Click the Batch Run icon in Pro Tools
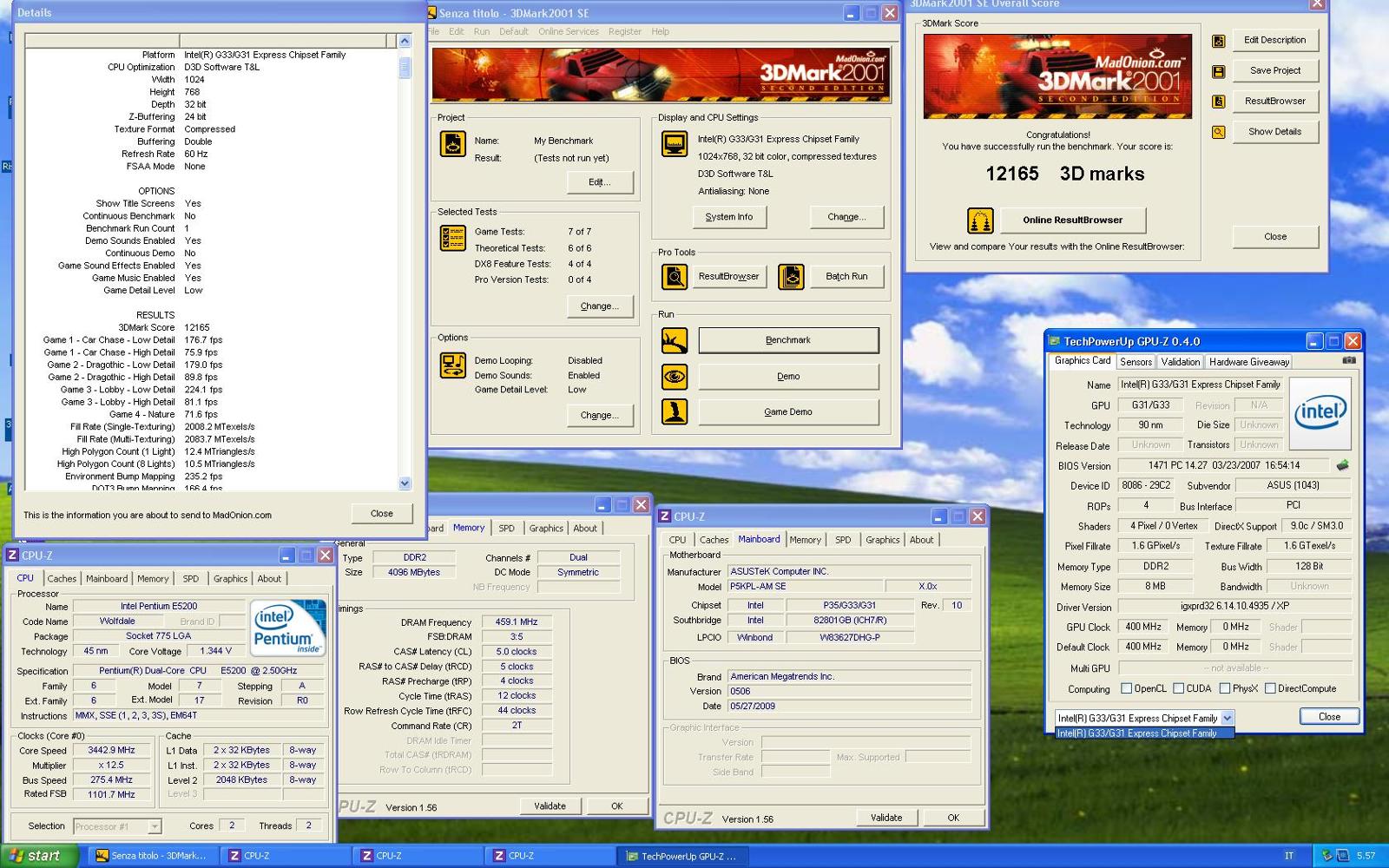The width and height of the screenshot is (1389, 868). pos(791,277)
